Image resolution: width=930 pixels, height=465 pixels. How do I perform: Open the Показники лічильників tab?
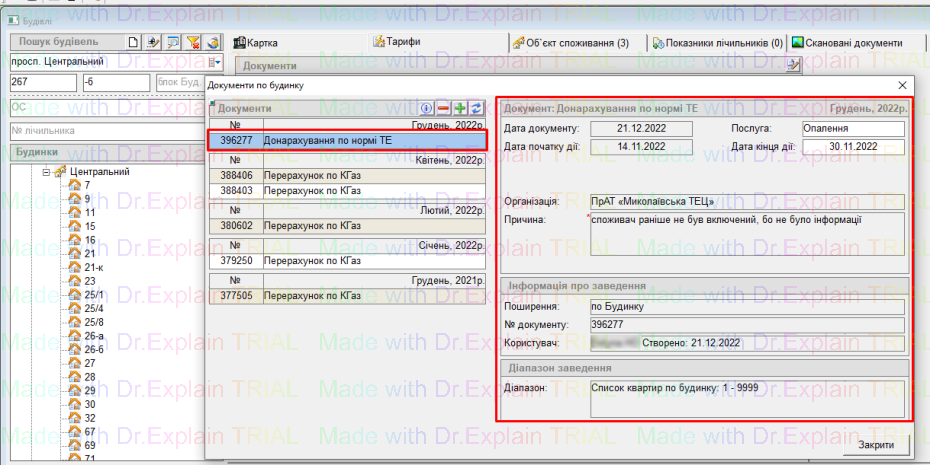pos(716,43)
